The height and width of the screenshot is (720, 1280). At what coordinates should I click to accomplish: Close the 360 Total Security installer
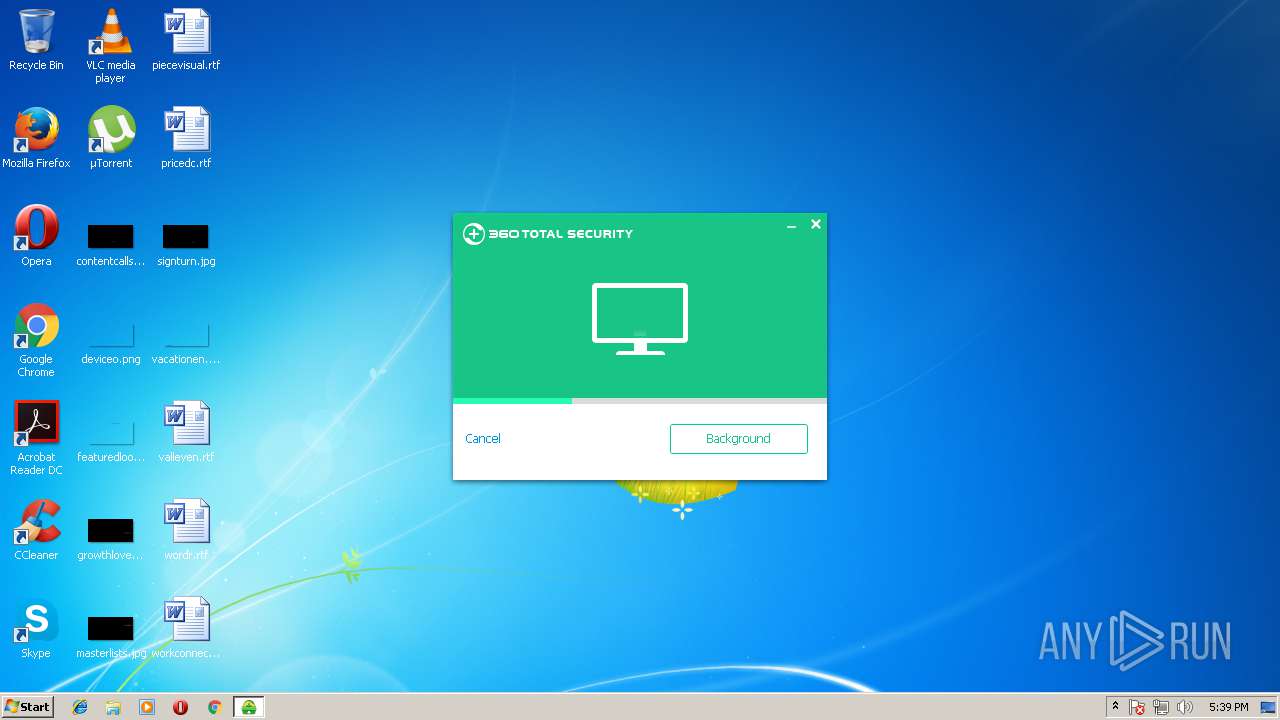click(816, 225)
